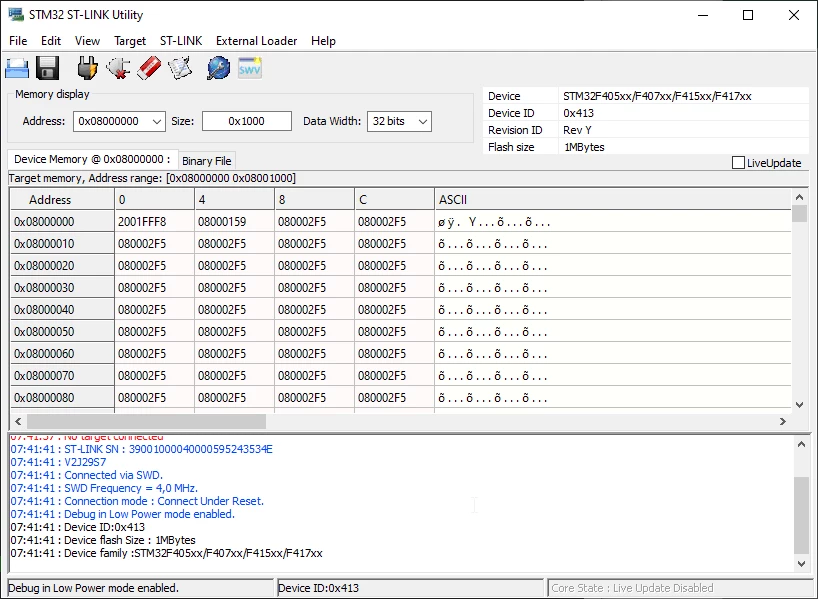Connect to the target plug icon
This screenshot has width=818, height=599.
click(87, 68)
